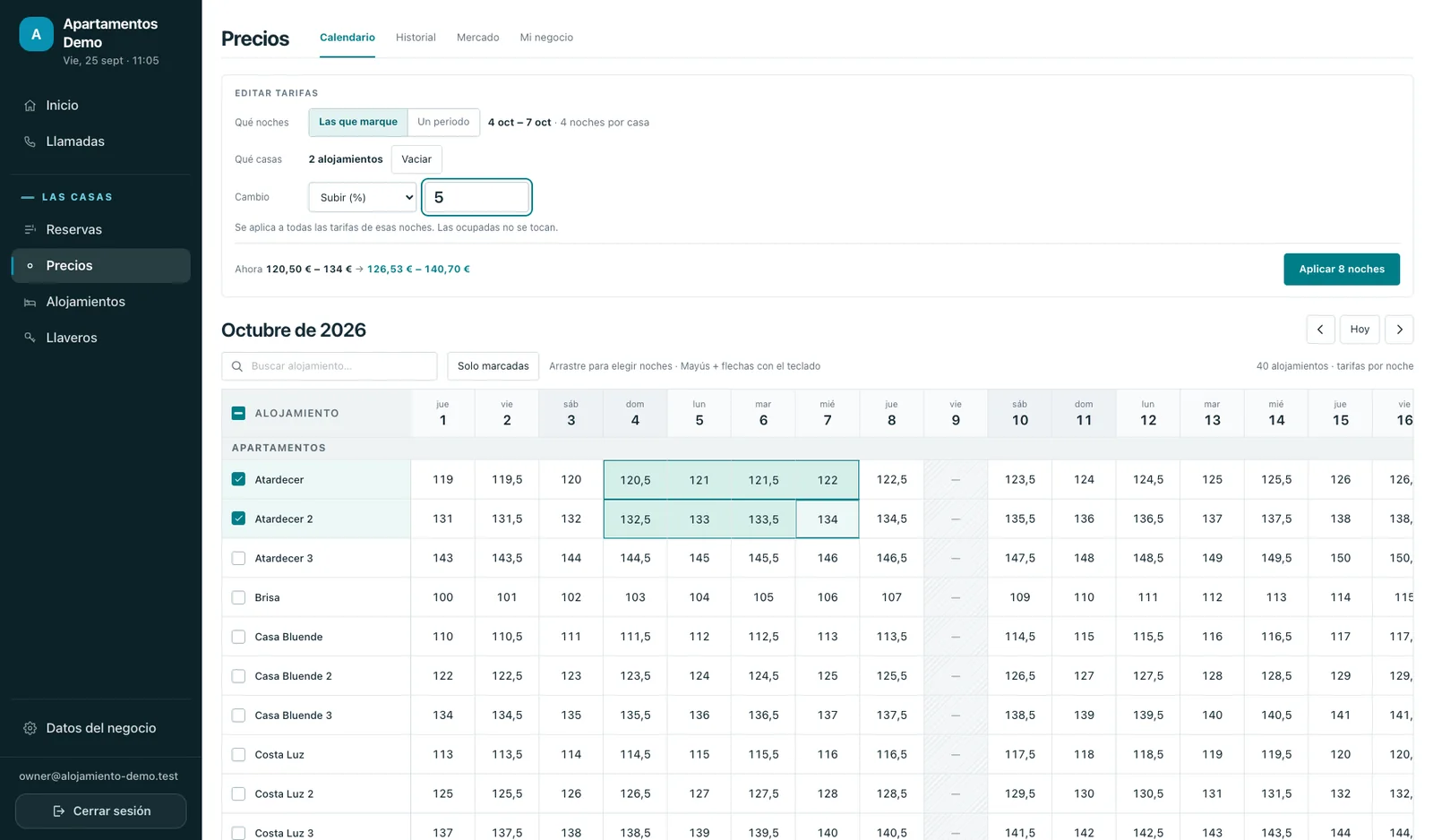Uncheck the Atardecer checkbox
Viewport: 1433px width, 840px height.
[x=238, y=479]
